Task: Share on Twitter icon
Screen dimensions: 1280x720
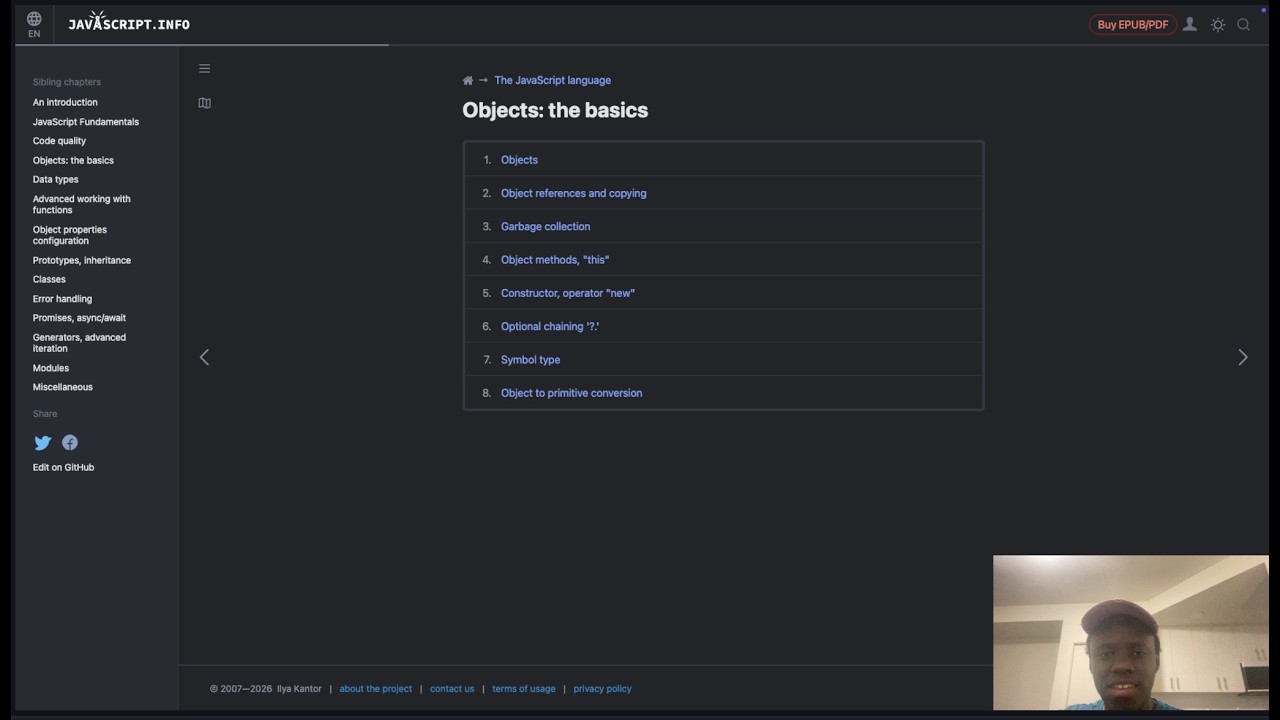Action: pyautogui.click(x=43, y=442)
